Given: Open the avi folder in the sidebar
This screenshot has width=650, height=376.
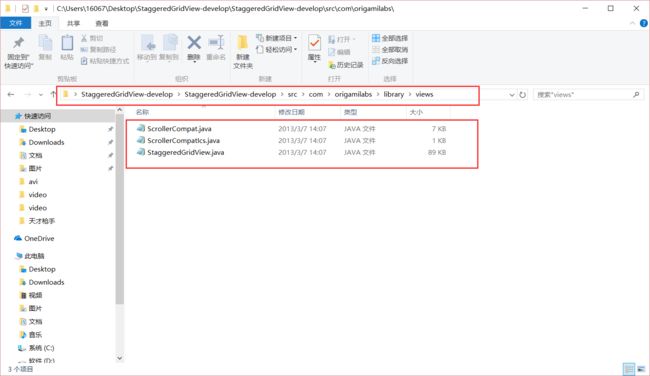Looking at the screenshot, I should point(33,182).
